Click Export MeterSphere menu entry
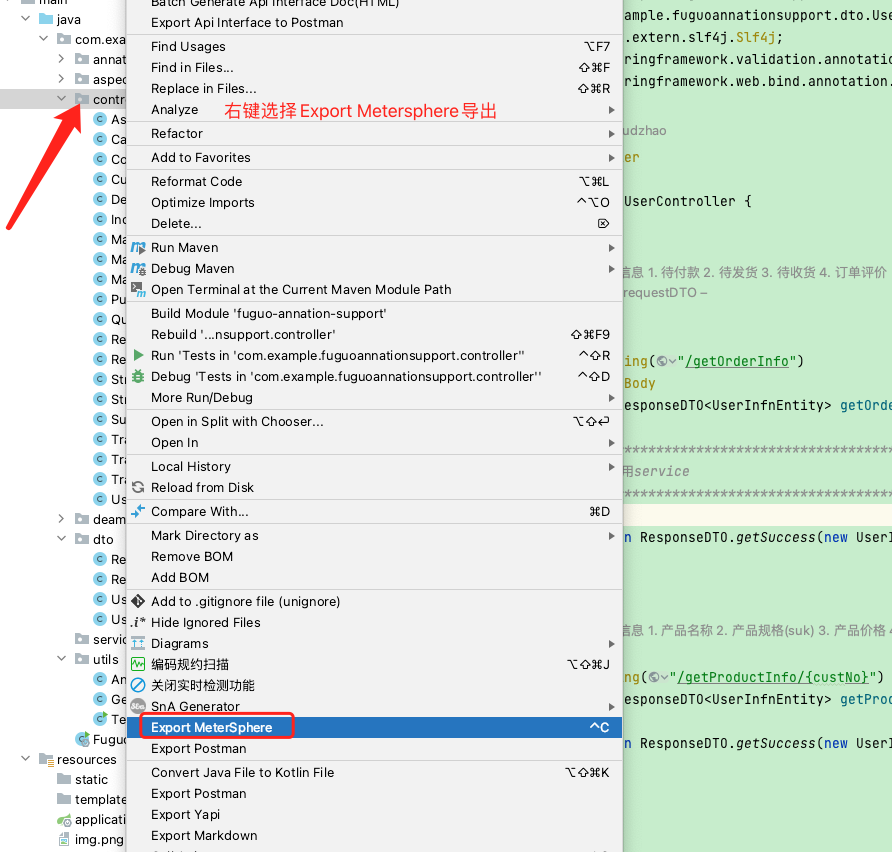Viewport: 892px width, 852px height. click(374, 727)
